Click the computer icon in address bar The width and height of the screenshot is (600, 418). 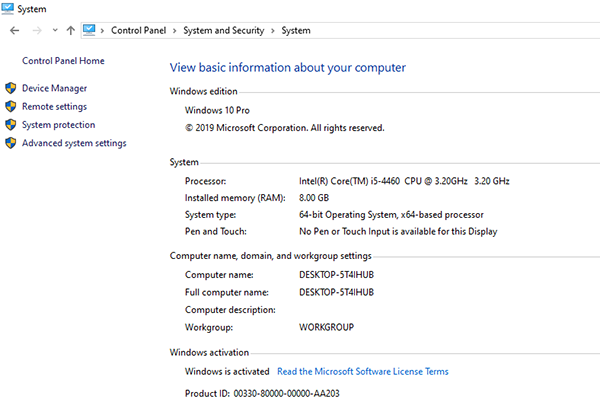click(x=90, y=31)
